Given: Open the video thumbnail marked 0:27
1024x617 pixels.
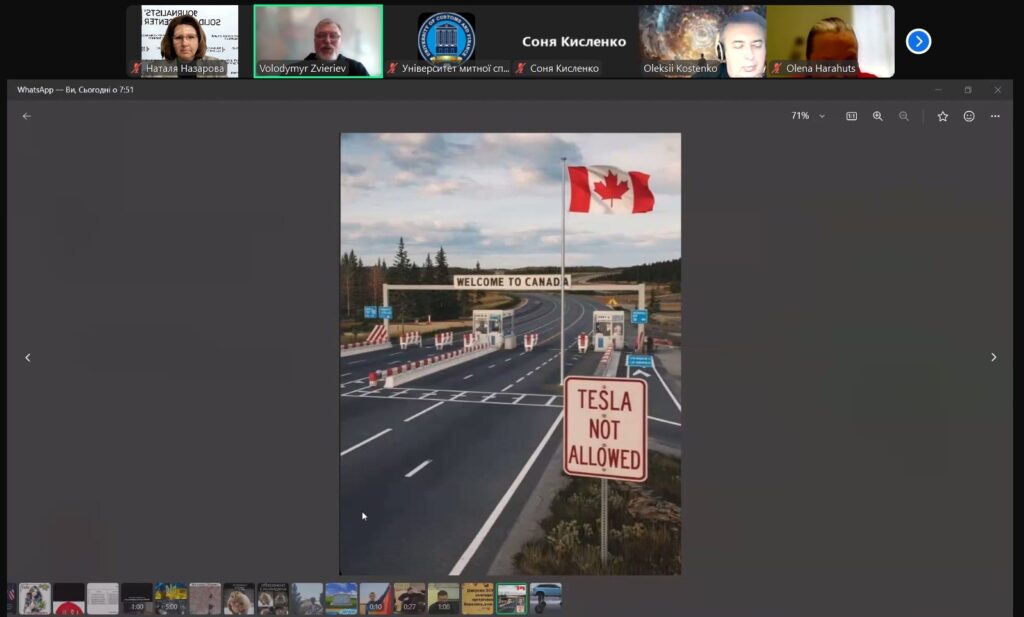Looking at the screenshot, I should (x=409, y=599).
